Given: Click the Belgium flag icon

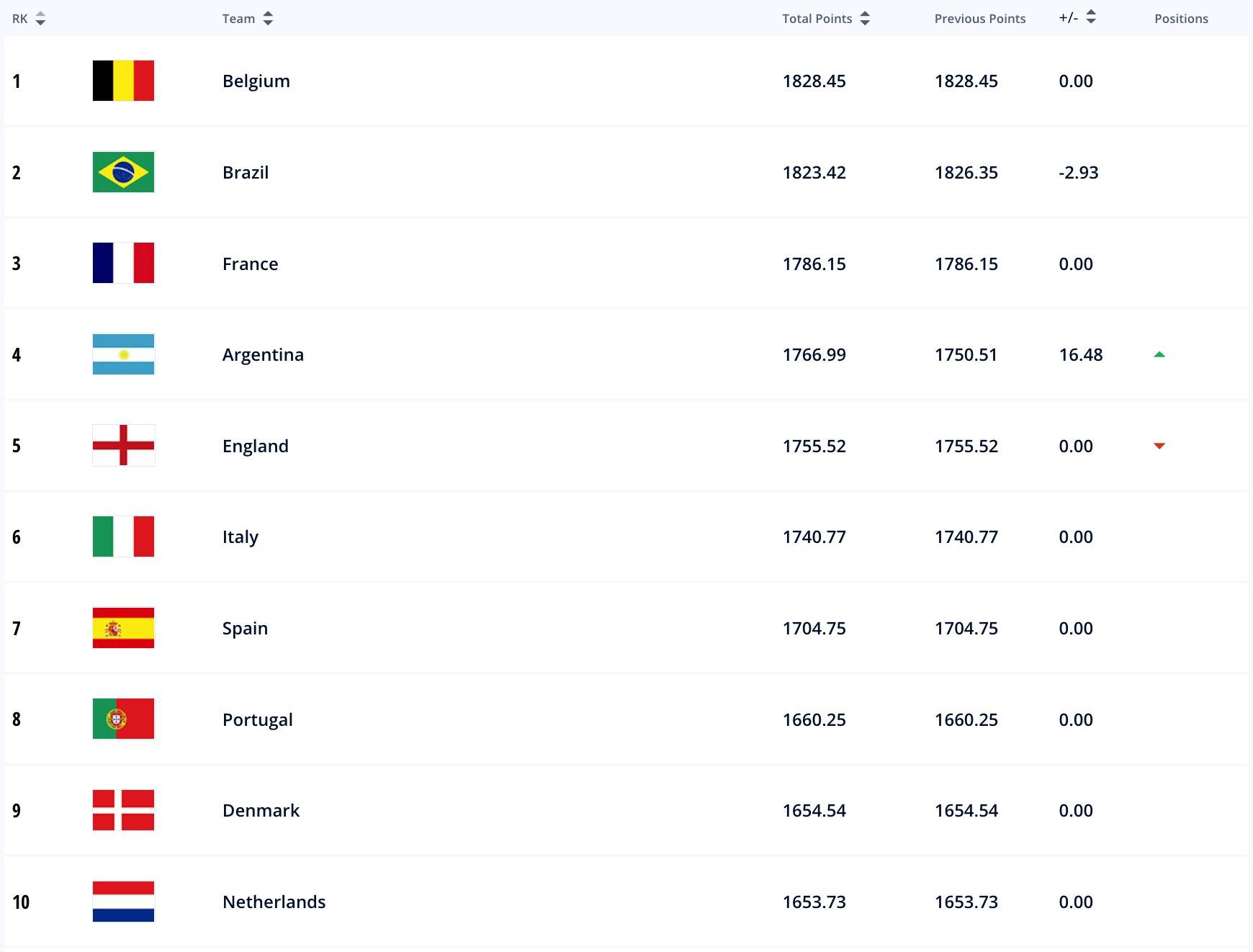Looking at the screenshot, I should tap(123, 81).
